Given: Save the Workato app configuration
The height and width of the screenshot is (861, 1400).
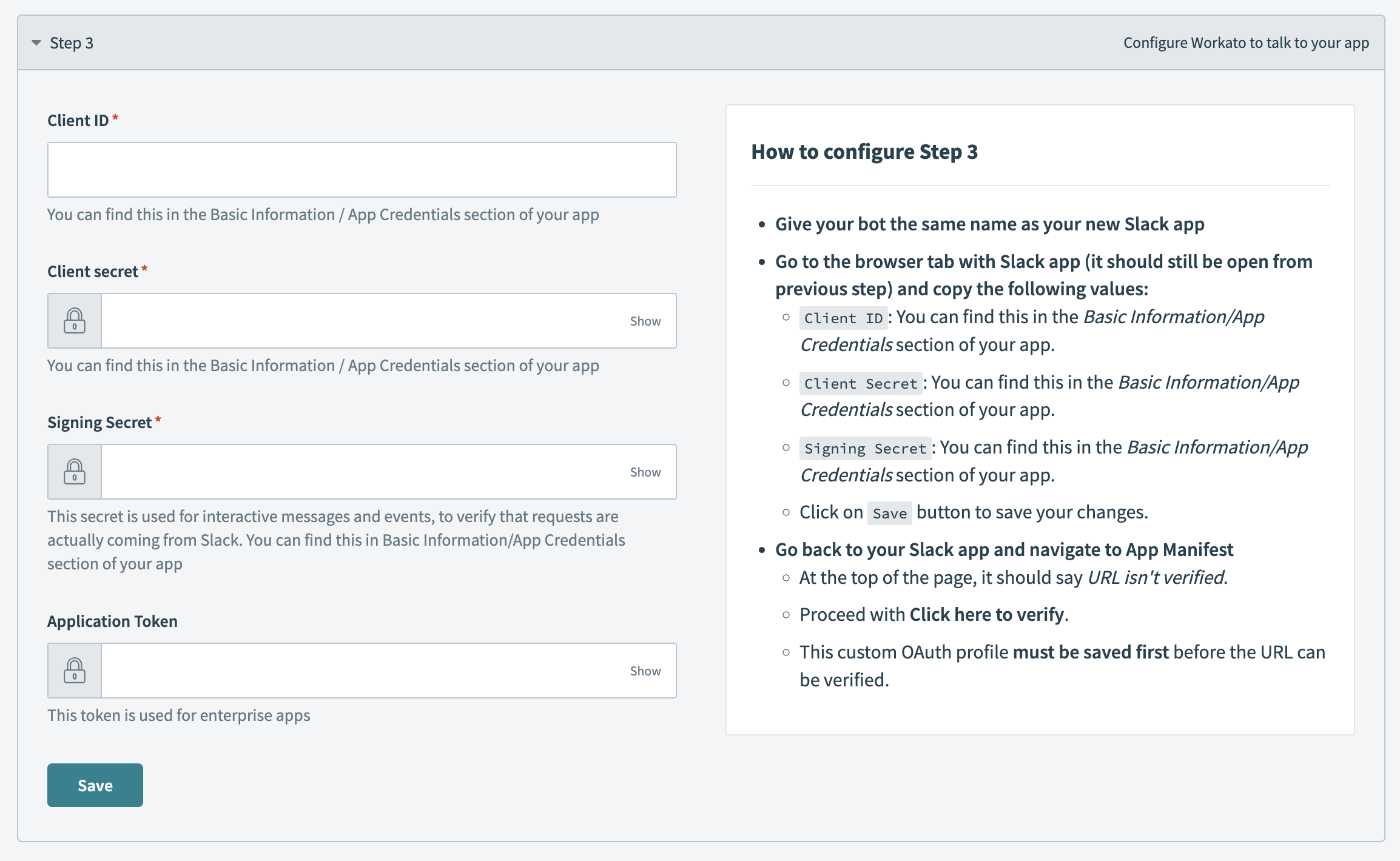Looking at the screenshot, I should 95,785.
